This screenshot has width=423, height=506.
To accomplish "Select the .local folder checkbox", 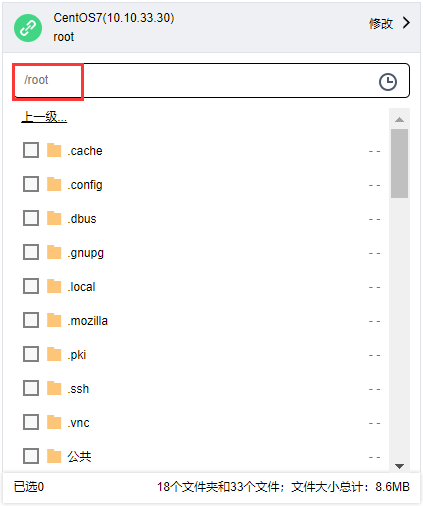I will pos(31,286).
